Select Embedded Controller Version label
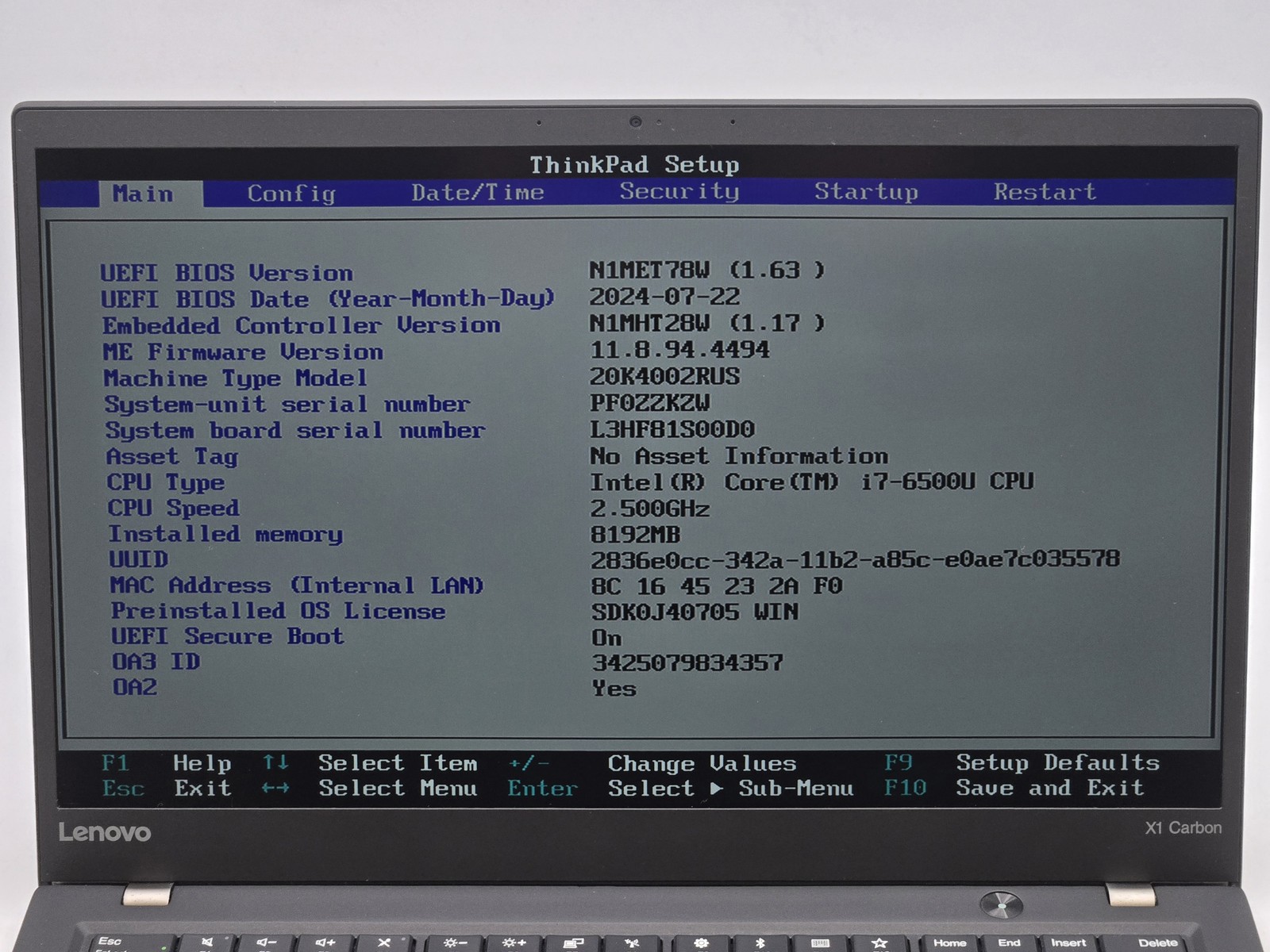Viewport: 1270px width, 952px height. coord(301,325)
